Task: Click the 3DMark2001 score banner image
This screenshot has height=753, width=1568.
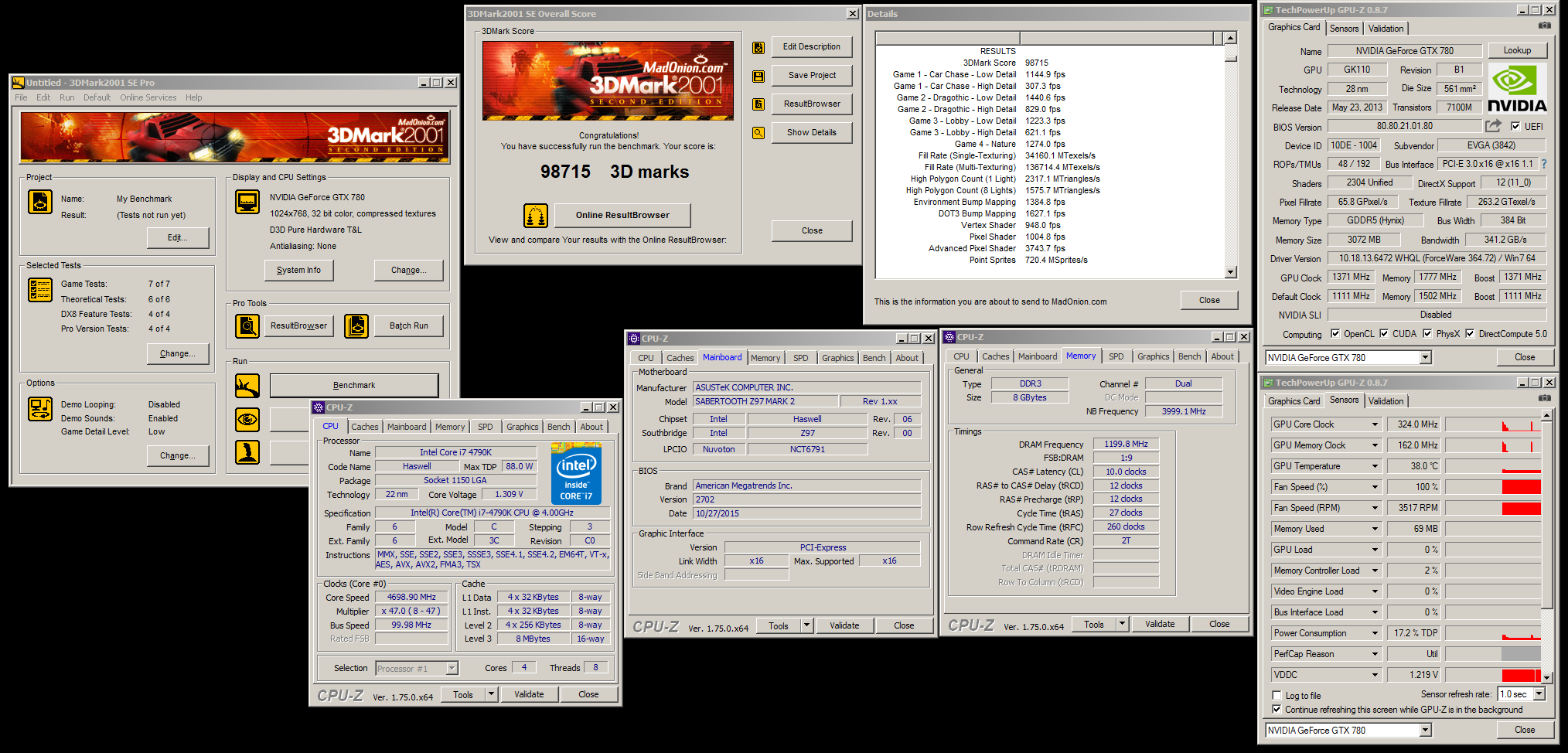Action: 608,80
